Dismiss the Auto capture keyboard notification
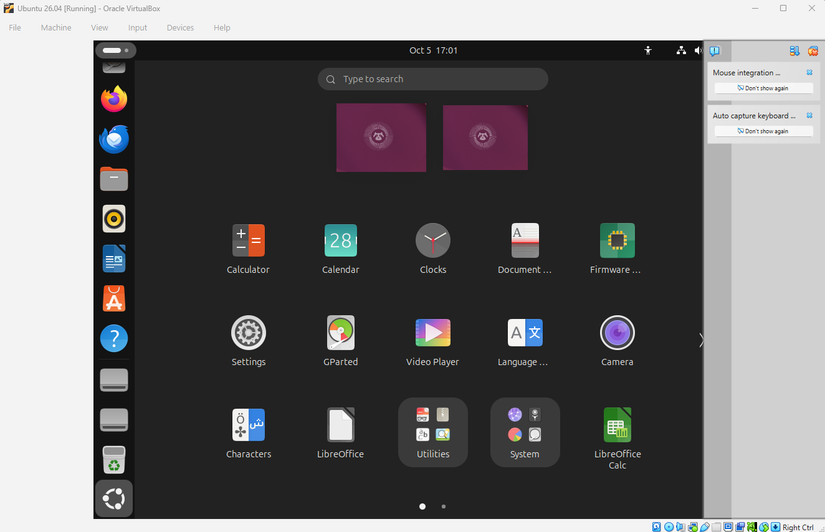The image size is (825, 532). (x=809, y=115)
